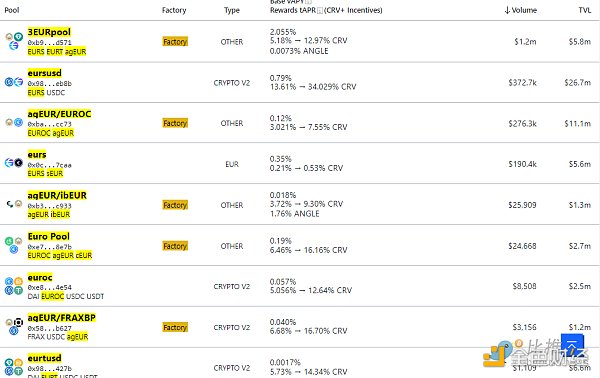Viewport: 600px width, 378px height.
Task: Click the Type column header
Action: (x=232, y=10)
